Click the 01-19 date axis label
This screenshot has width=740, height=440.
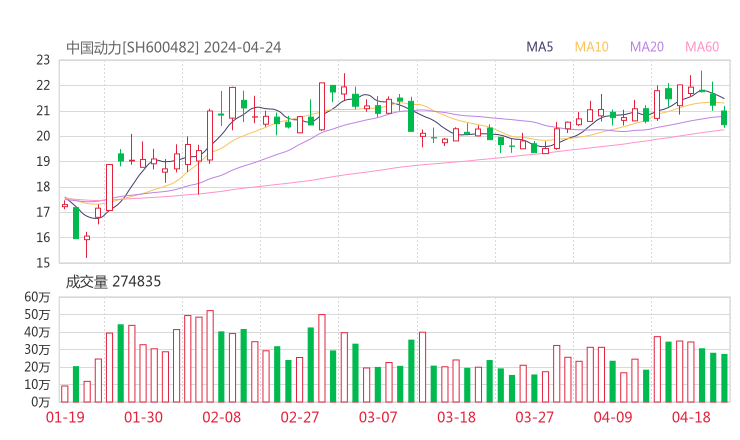65,417
